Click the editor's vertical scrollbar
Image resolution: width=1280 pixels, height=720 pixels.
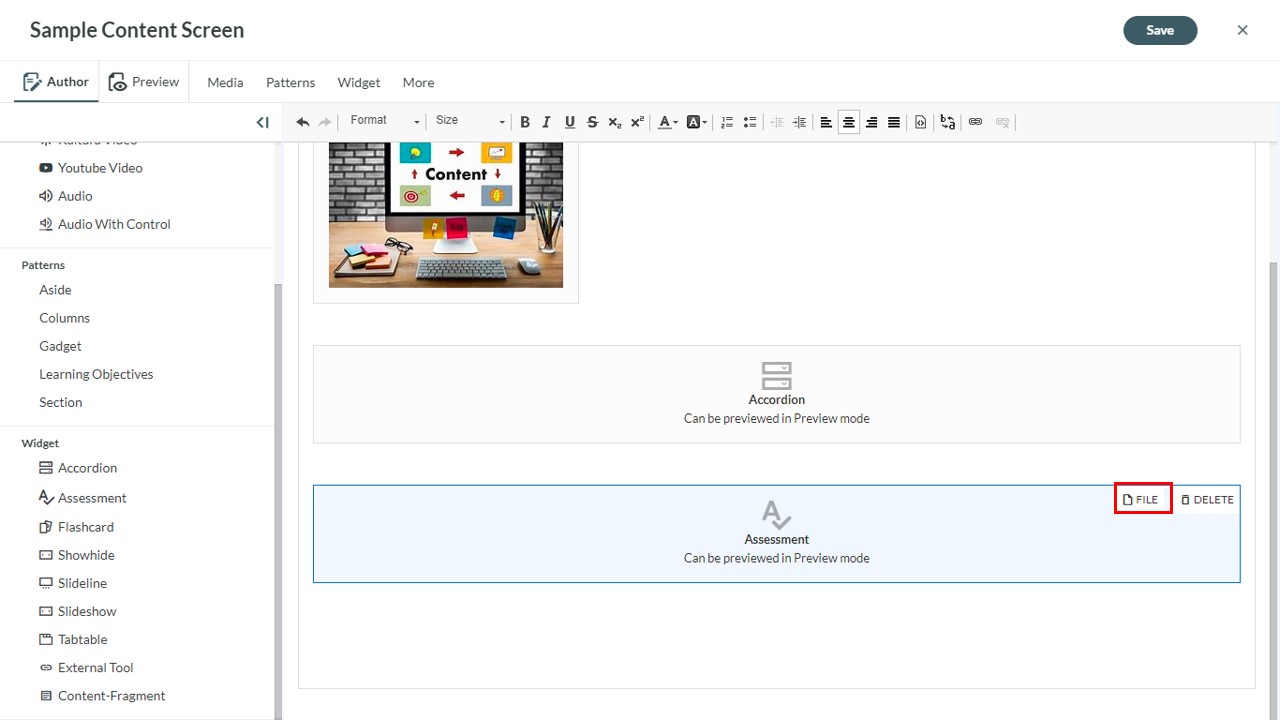pyautogui.click(x=1273, y=490)
